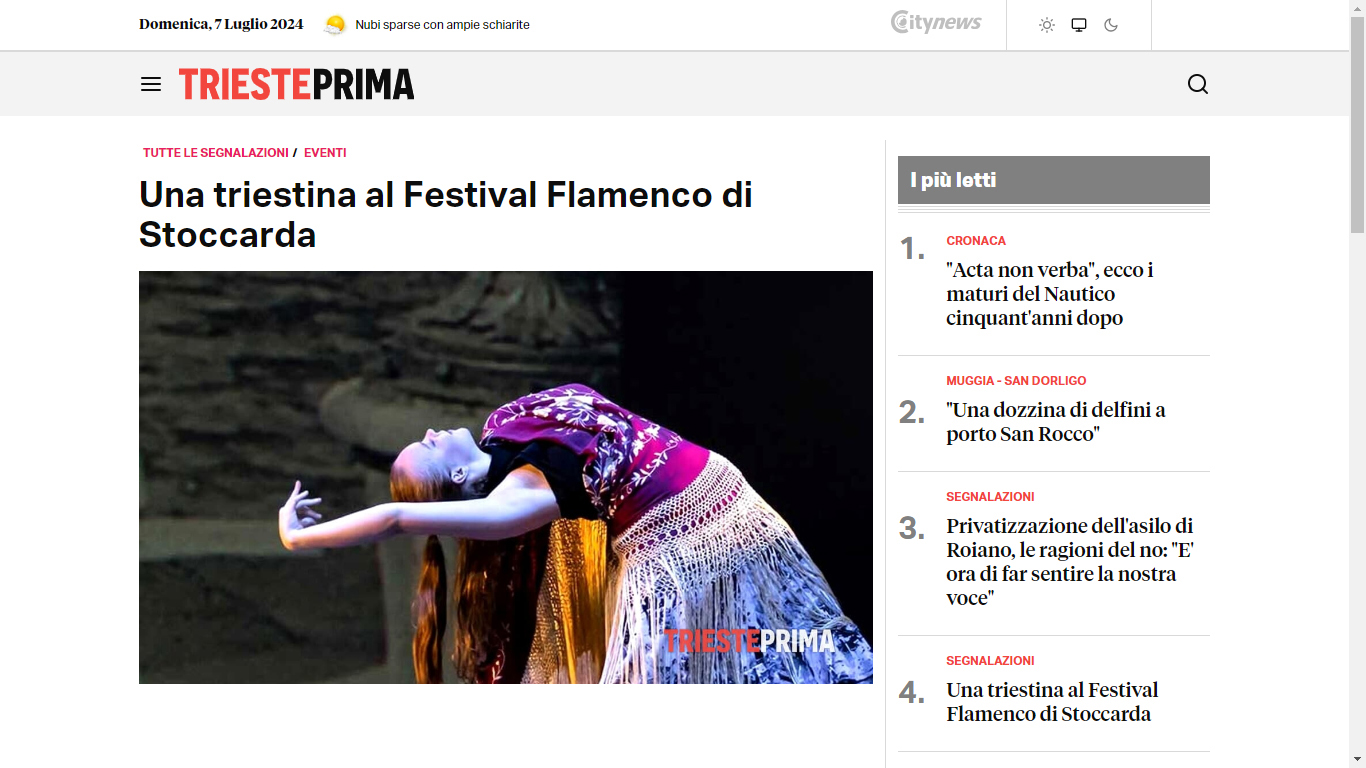Enable dark mode moon icon
This screenshot has height=768, width=1366.
coord(1111,25)
